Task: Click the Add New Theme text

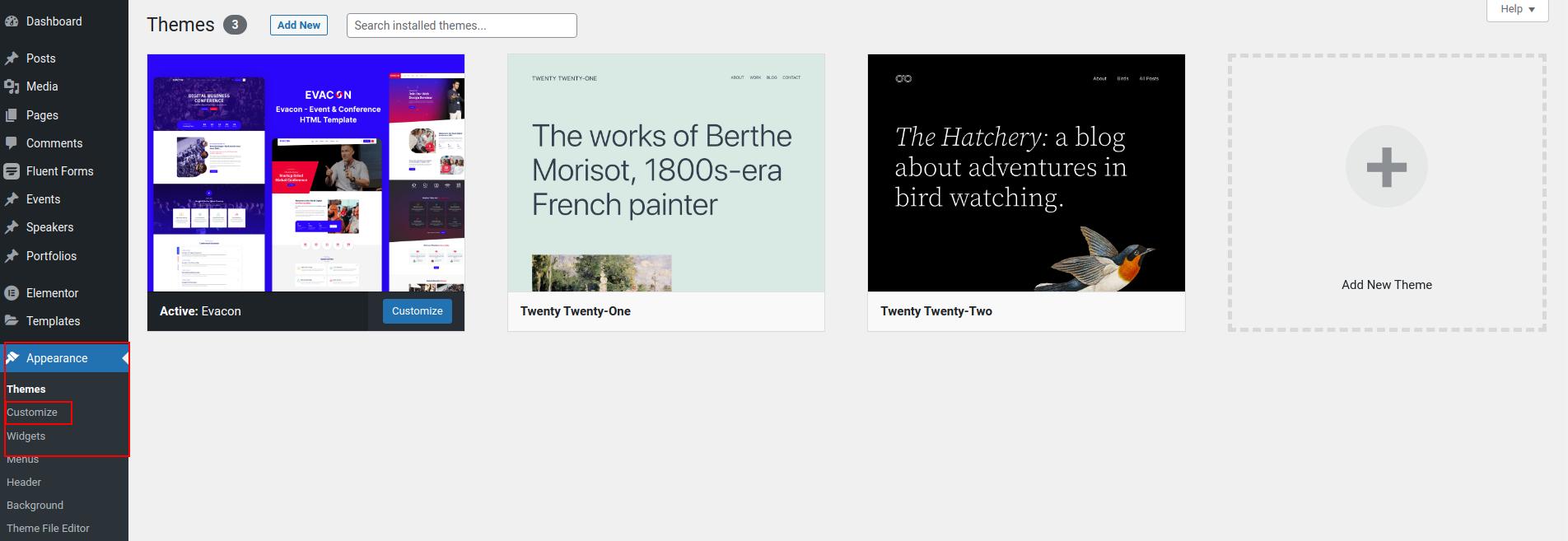Action: pyautogui.click(x=1387, y=285)
